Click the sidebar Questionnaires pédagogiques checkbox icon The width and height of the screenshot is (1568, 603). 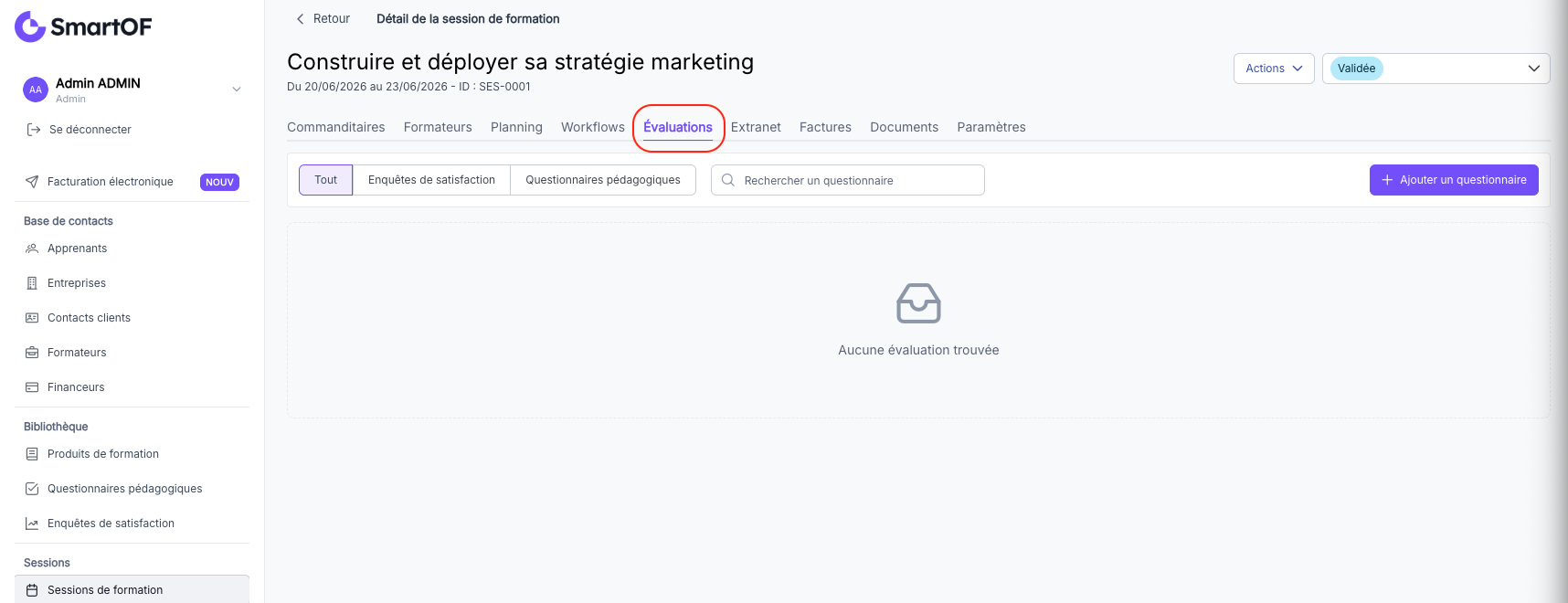point(32,489)
